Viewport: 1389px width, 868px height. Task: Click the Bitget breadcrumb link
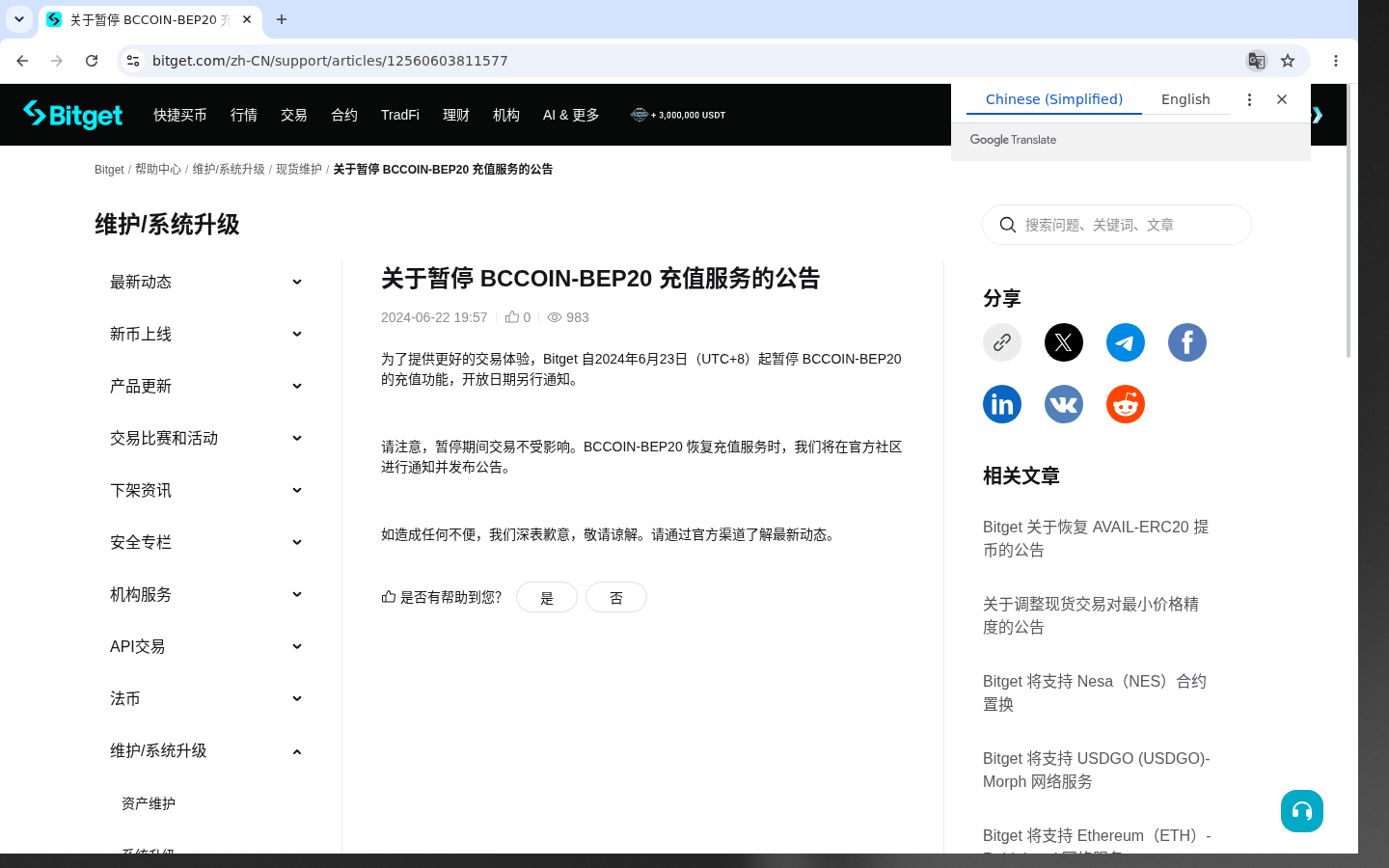[x=109, y=169]
